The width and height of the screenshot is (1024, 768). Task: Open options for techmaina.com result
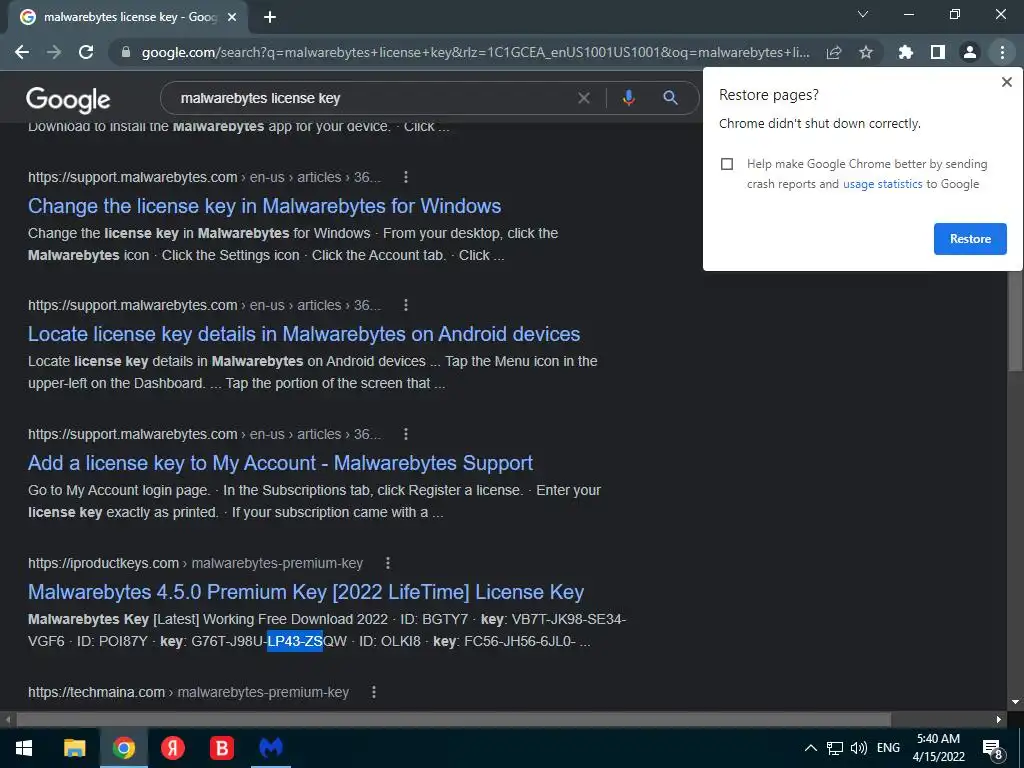coord(374,692)
